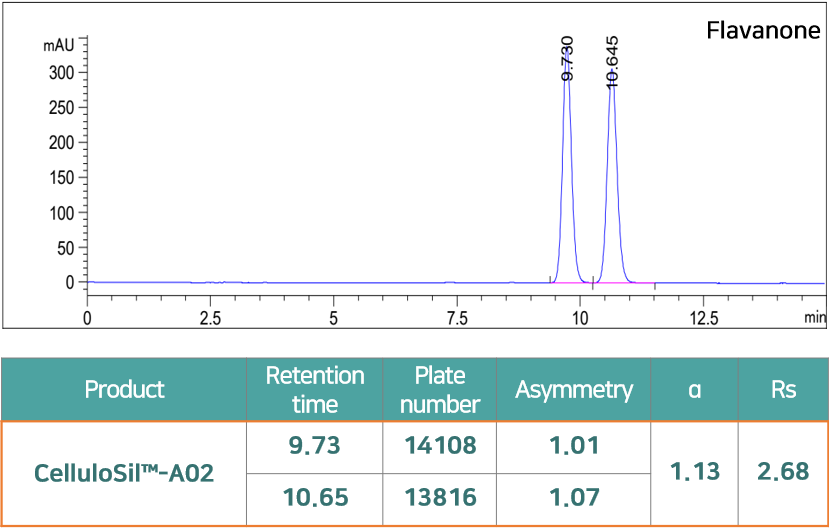Viewport: 829px width, 528px height.
Task: Click the Asymmetry column header
Action: (574, 390)
